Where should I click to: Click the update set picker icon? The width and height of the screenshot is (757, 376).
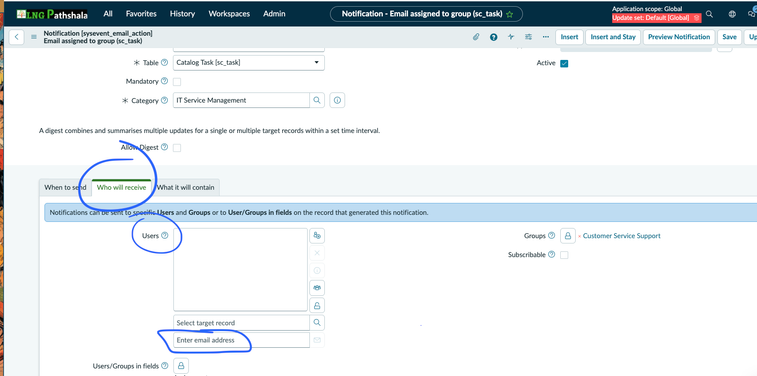click(696, 18)
